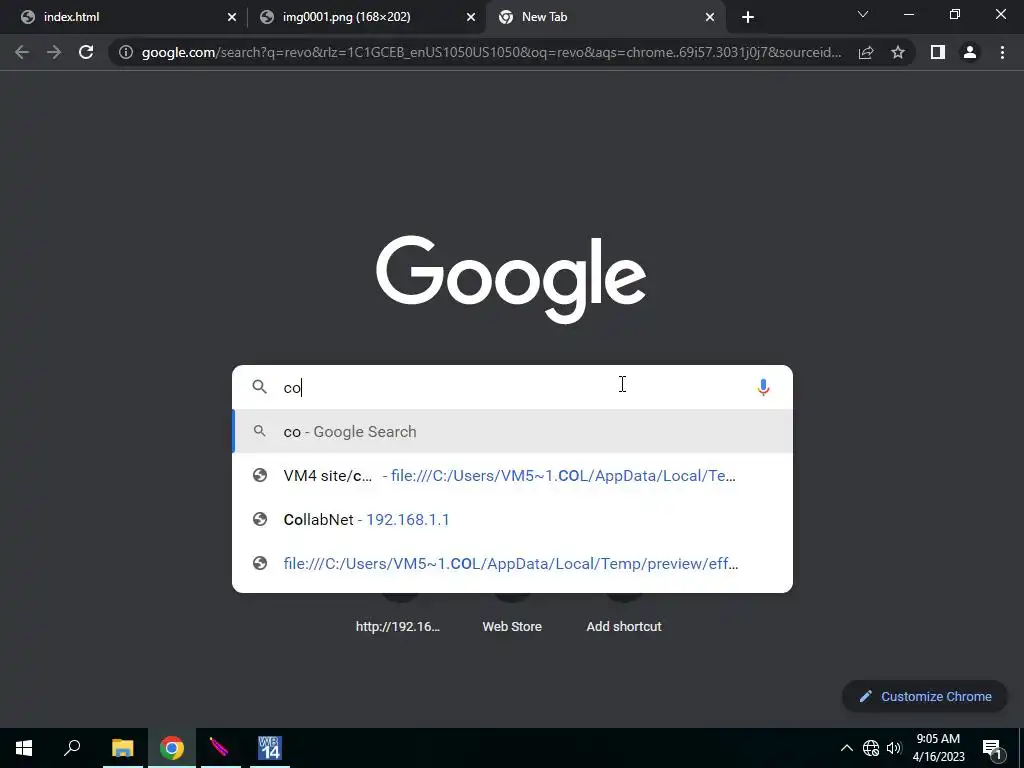Image resolution: width=1024 pixels, height=768 pixels.
Task: Click magnifier icon in search box
Action: point(259,387)
